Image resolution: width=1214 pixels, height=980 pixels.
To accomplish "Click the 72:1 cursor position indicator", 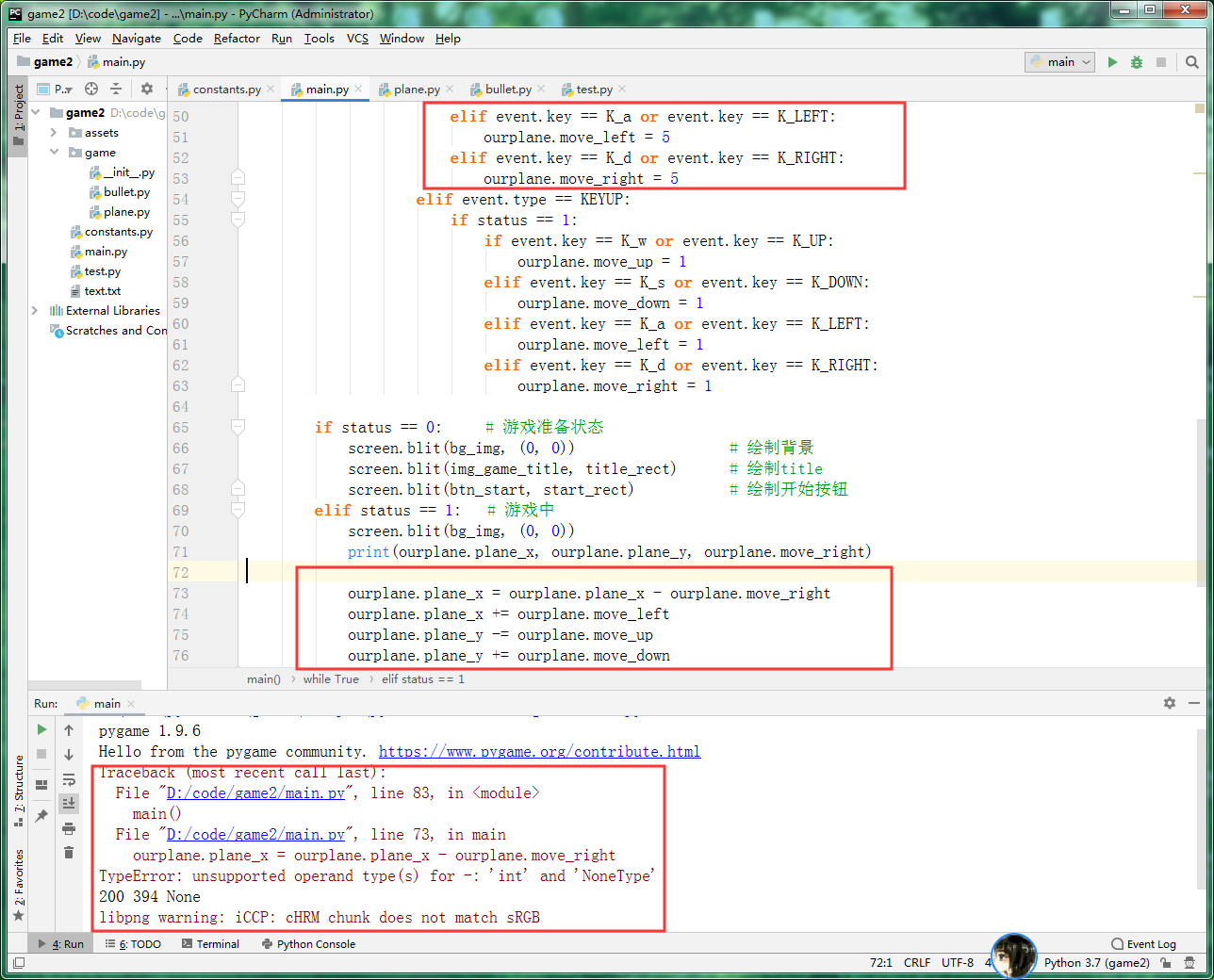I will (881, 963).
